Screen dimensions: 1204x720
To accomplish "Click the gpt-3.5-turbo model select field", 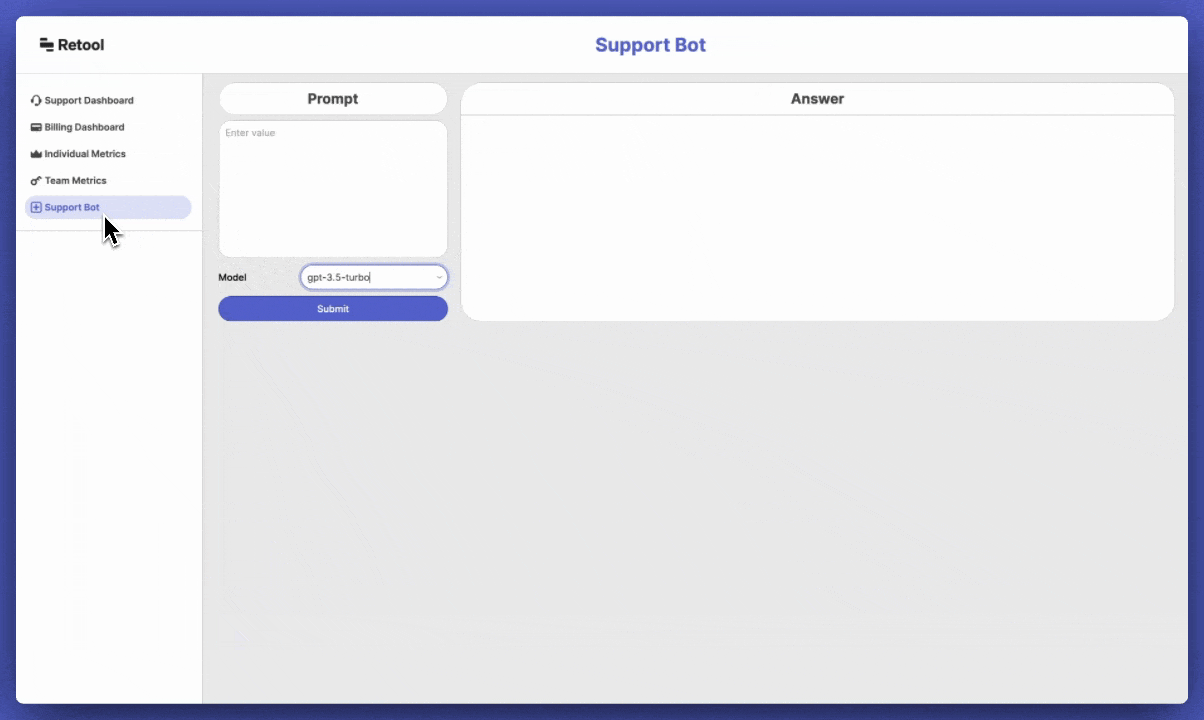I will 365,278.
